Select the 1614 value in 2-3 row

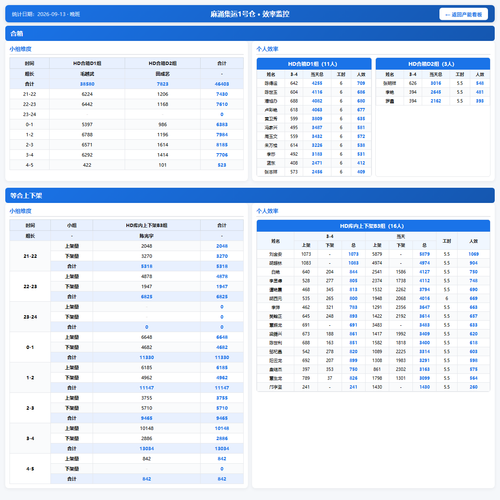[162, 145]
